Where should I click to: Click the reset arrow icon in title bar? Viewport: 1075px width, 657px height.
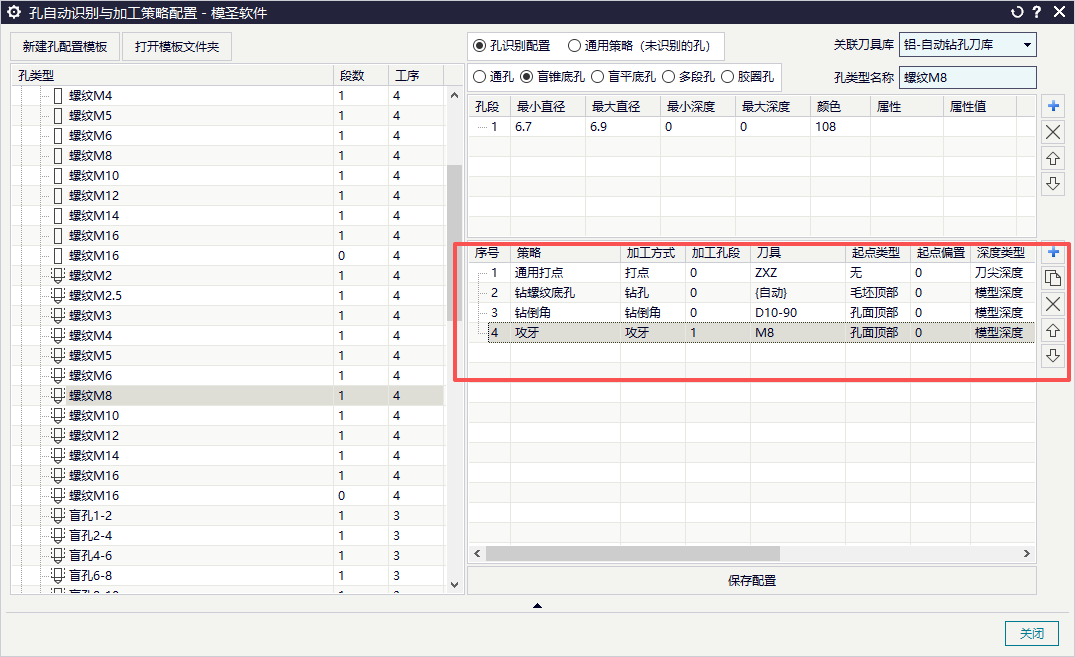pyautogui.click(x=1017, y=12)
